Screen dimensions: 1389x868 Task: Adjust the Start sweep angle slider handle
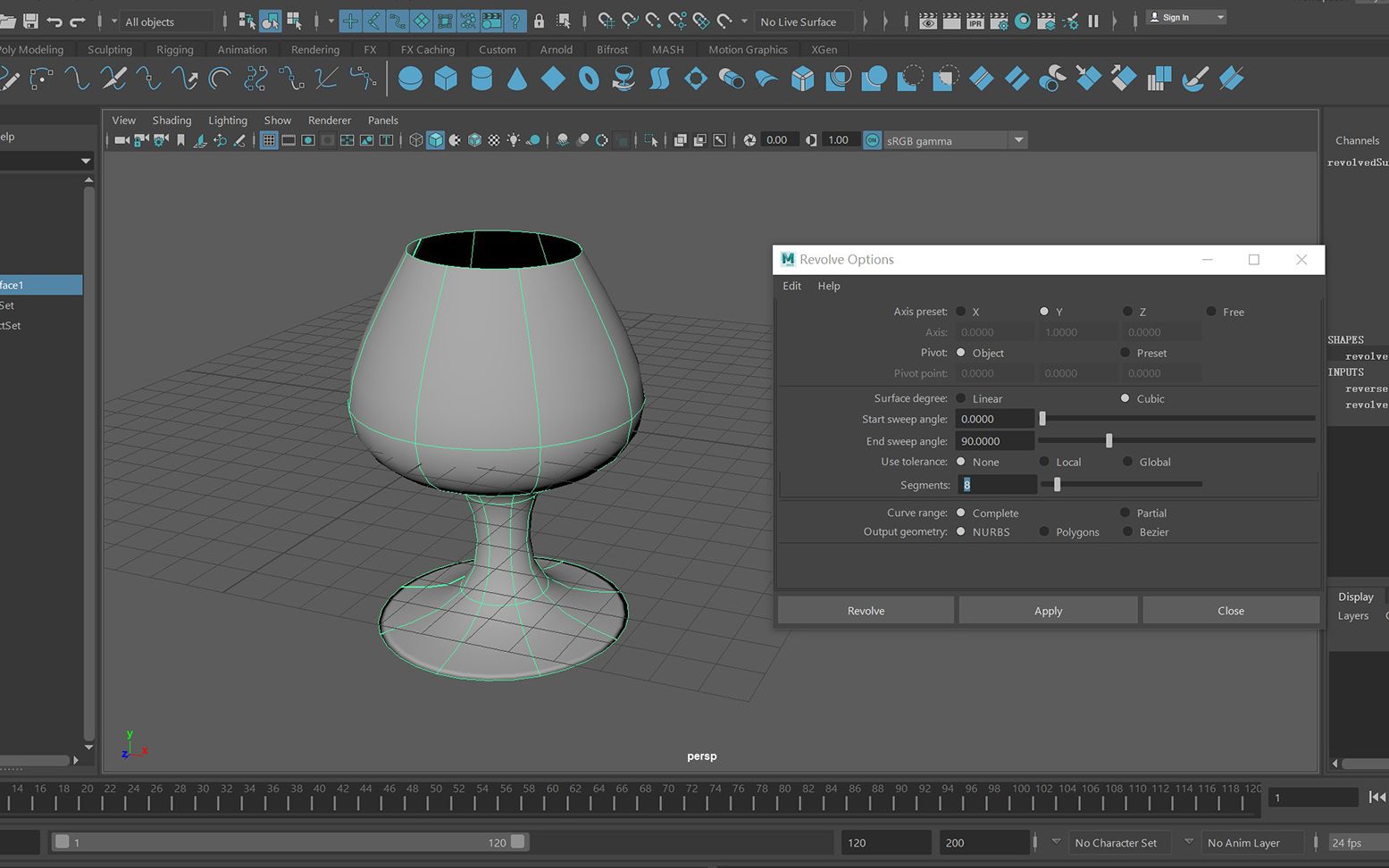coord(1042,418)
